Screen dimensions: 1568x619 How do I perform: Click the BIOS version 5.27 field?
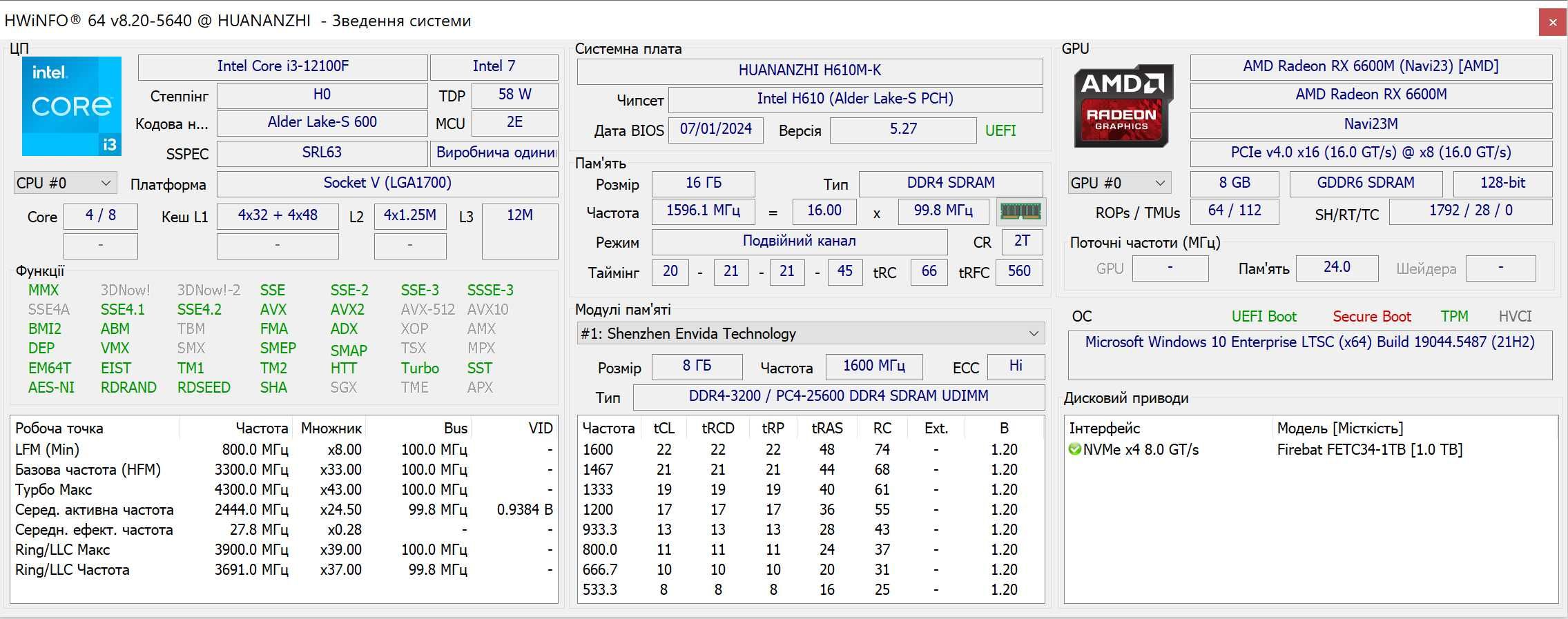903,130
